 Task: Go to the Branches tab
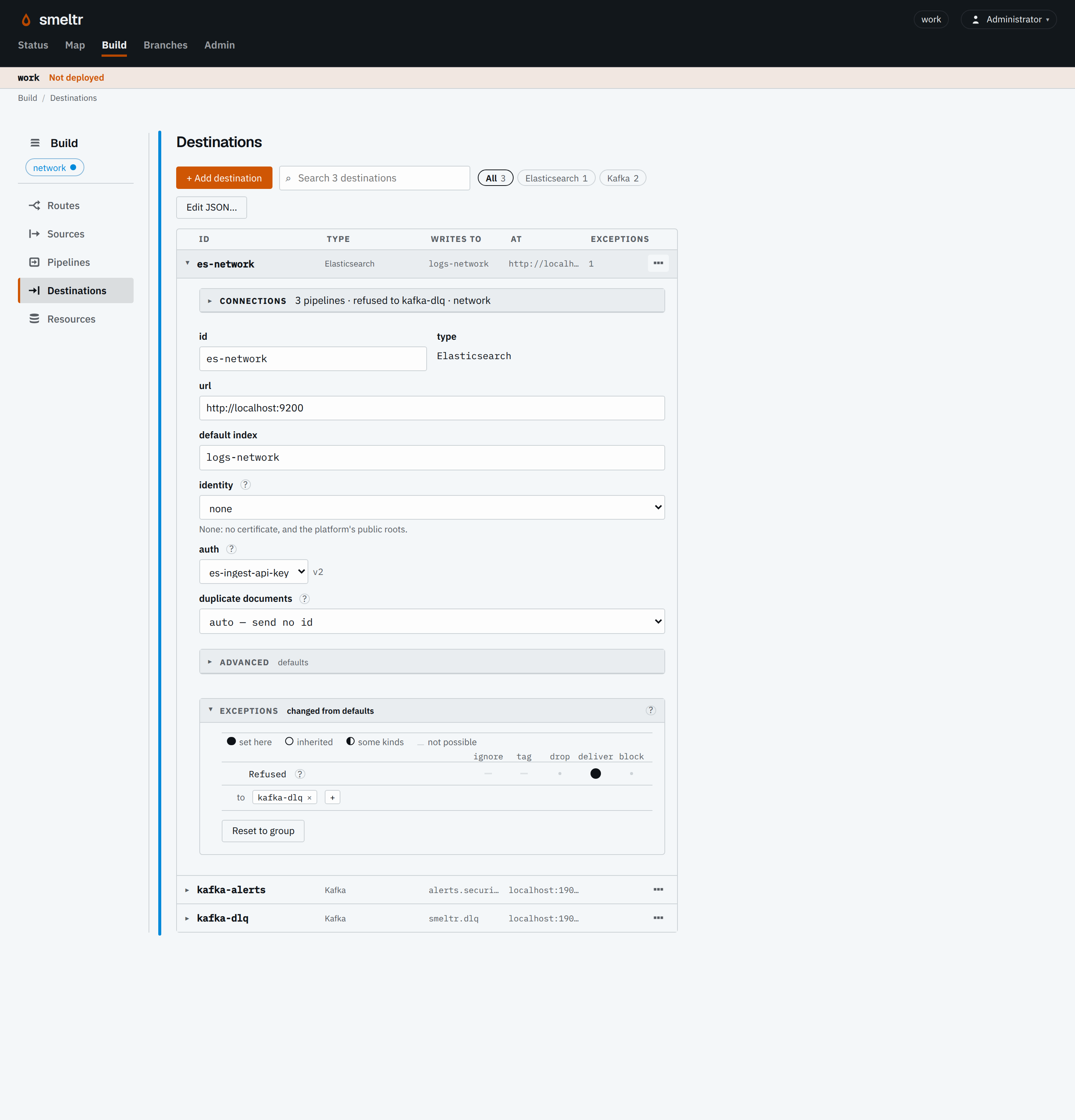coord(166,45)
